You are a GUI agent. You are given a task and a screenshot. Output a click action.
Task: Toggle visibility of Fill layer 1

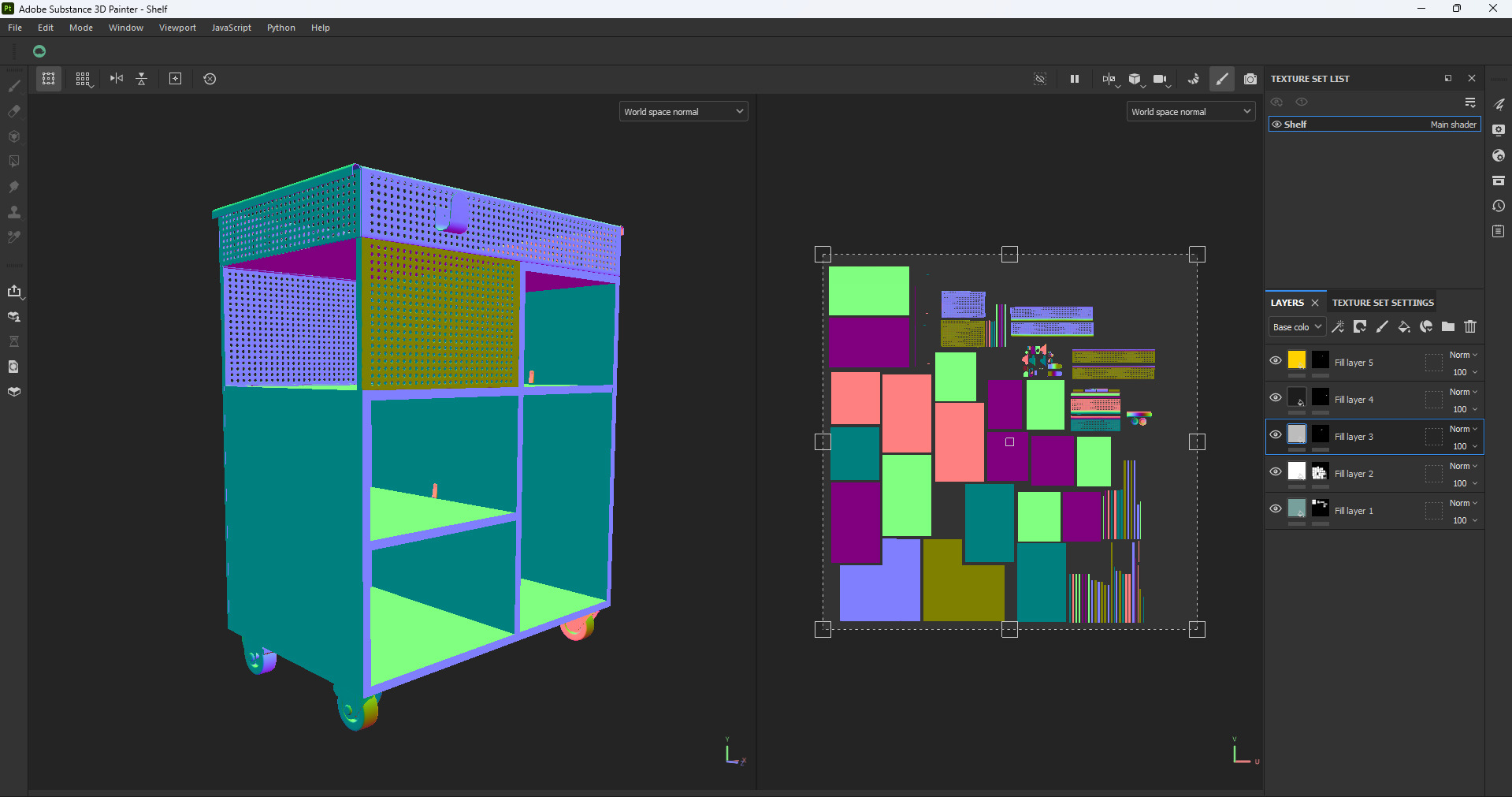click(x=1276, y=508)
